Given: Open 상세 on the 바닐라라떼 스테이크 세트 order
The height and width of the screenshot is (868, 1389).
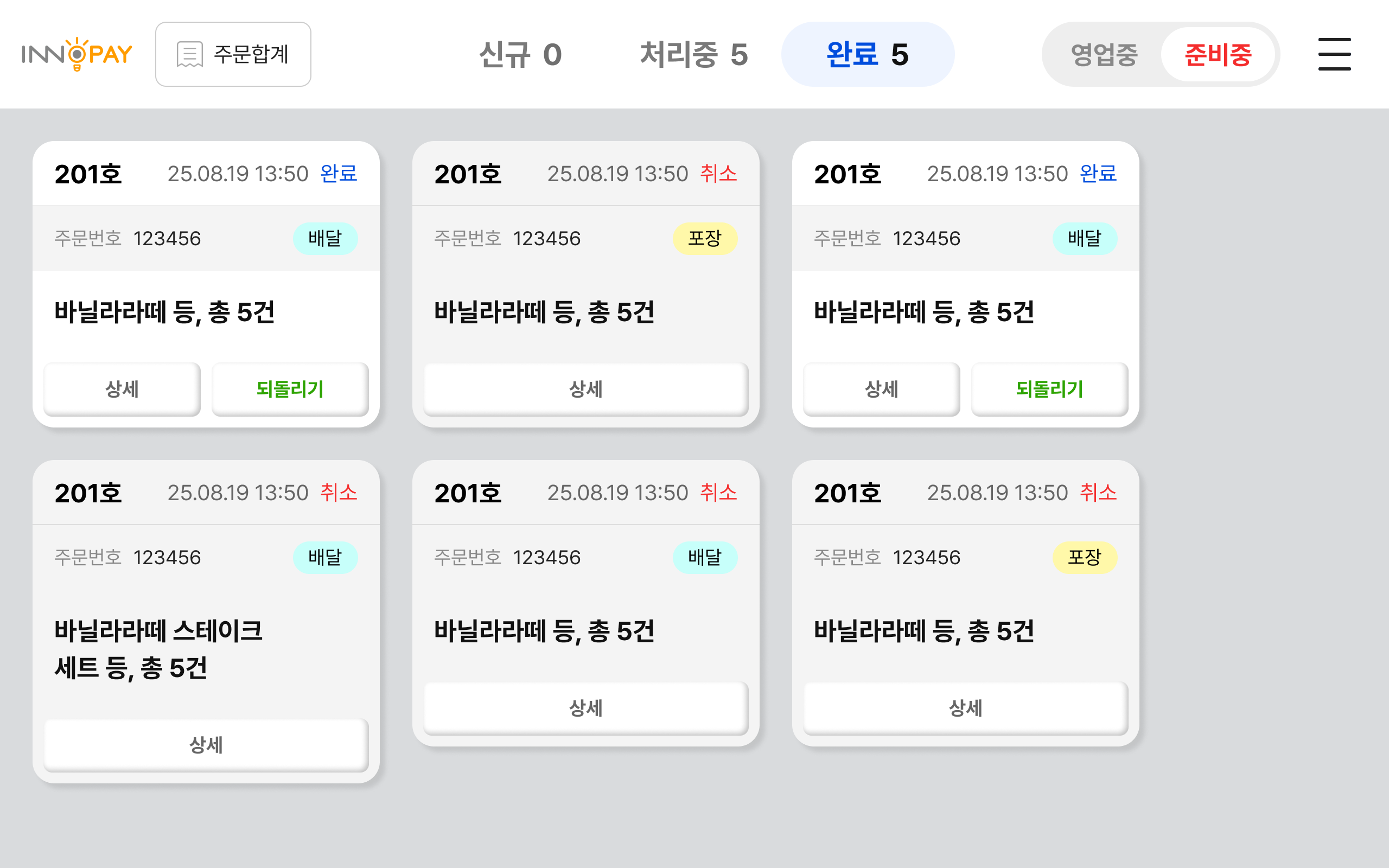Looking at the screenshot, I should click(205, 744).
